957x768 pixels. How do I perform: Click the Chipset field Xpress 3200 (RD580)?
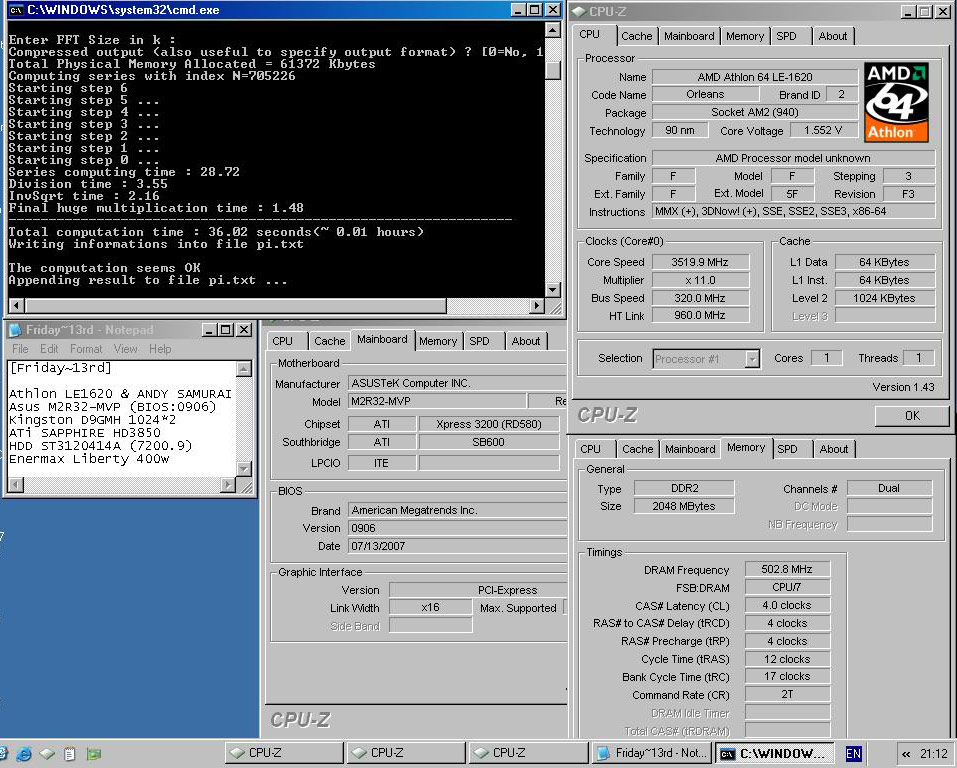tap(489, 424)
